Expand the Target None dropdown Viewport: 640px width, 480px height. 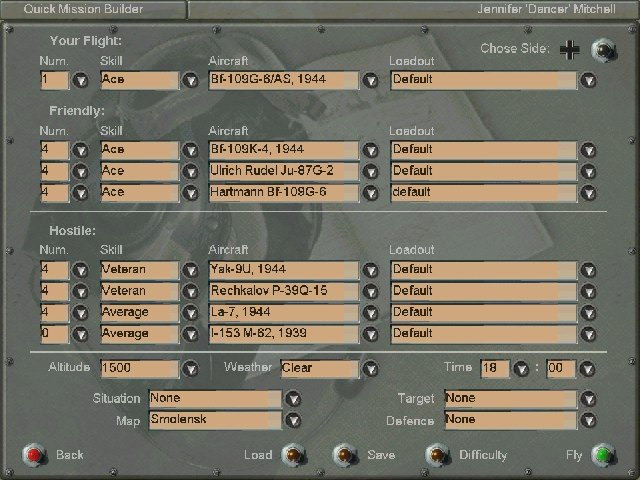point(589,398)
